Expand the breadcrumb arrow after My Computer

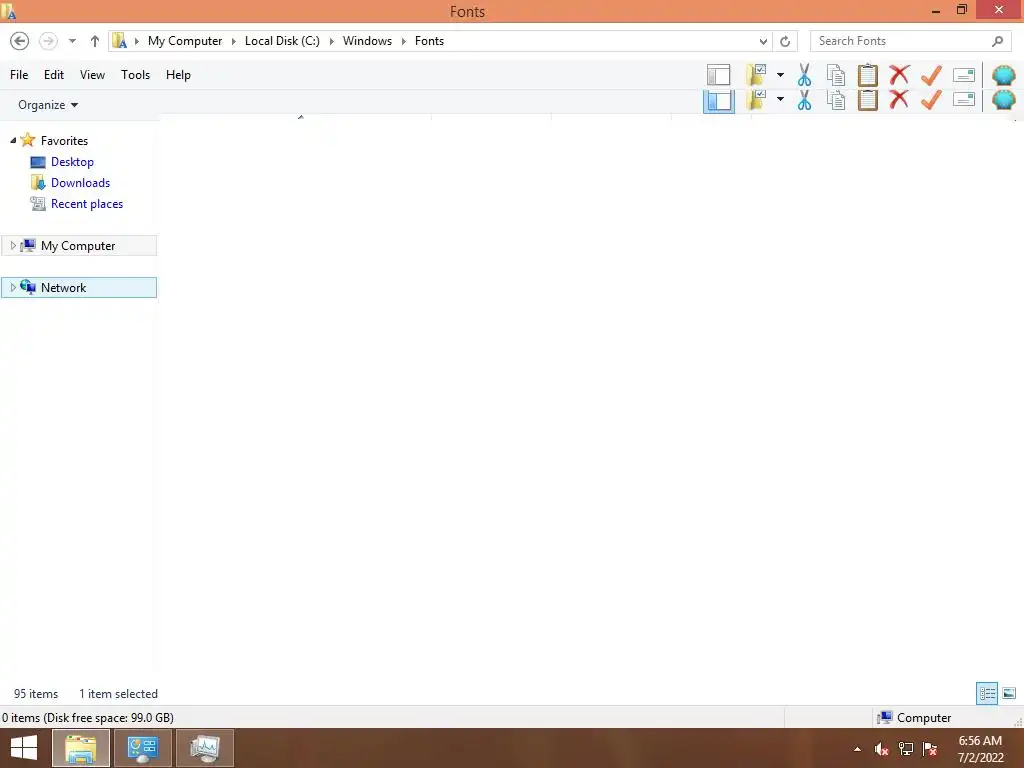point(233,41)
